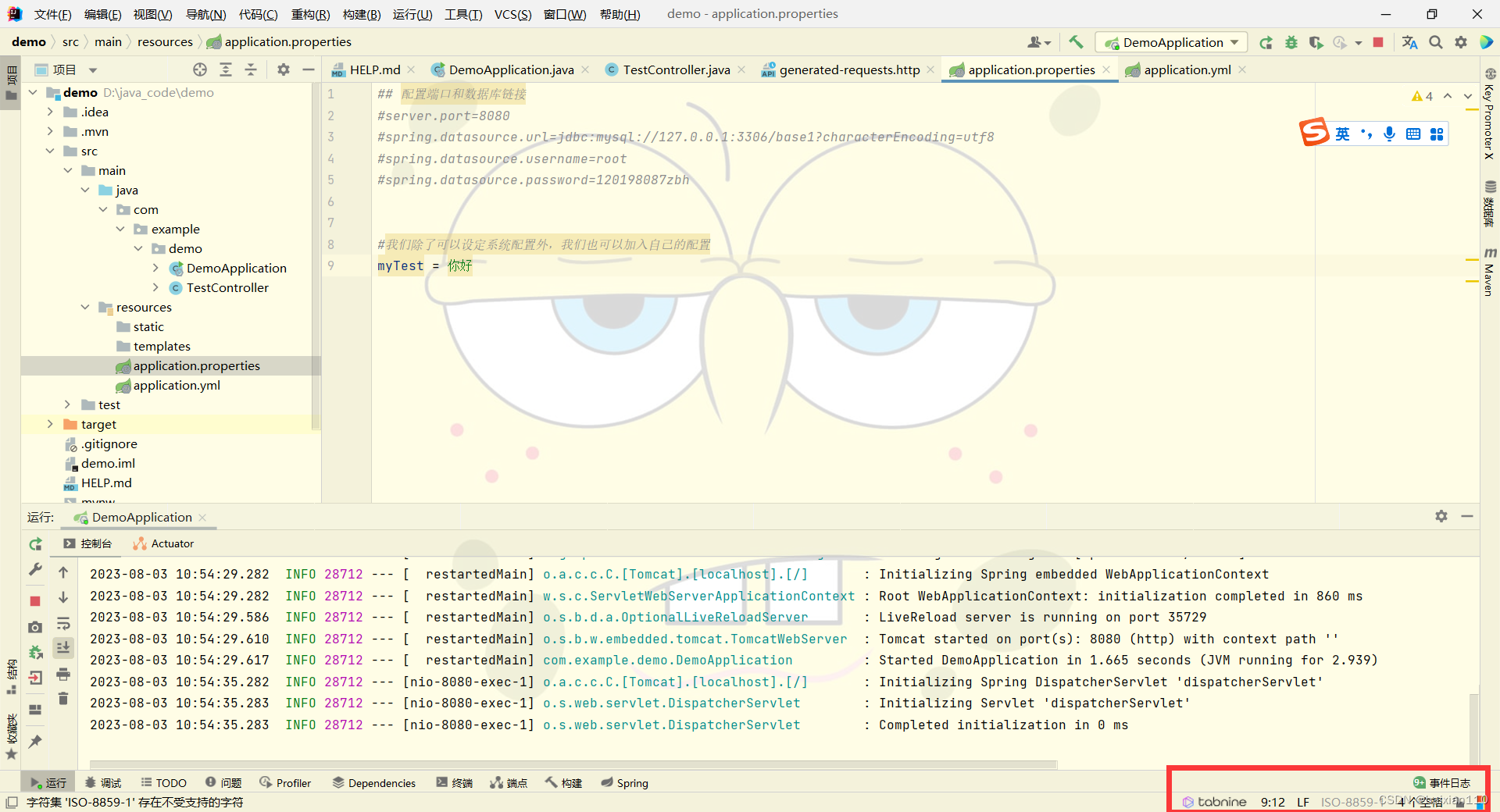Image resolution: width=1500 pixels, height=812 pixels.
Task: Run with coverage from the top toolbar
Action: [x=1316, y=42]
